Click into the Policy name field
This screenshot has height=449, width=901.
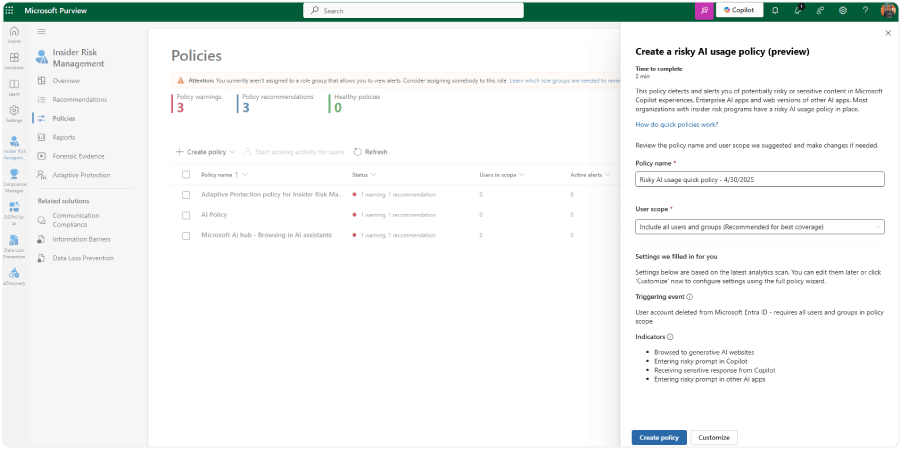click(x=759, y=179)
